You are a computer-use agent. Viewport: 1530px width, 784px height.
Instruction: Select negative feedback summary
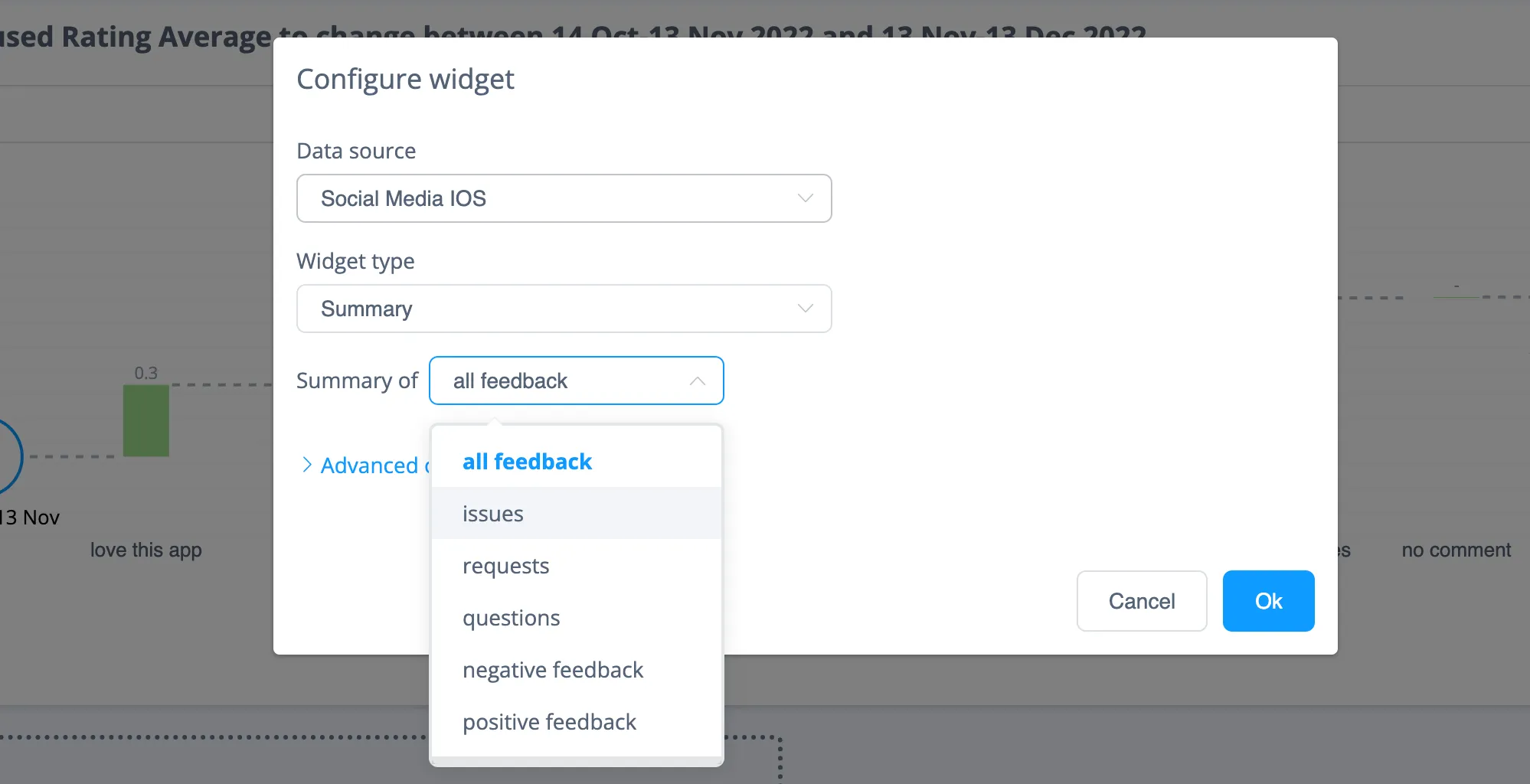click(x=552, y=669)
